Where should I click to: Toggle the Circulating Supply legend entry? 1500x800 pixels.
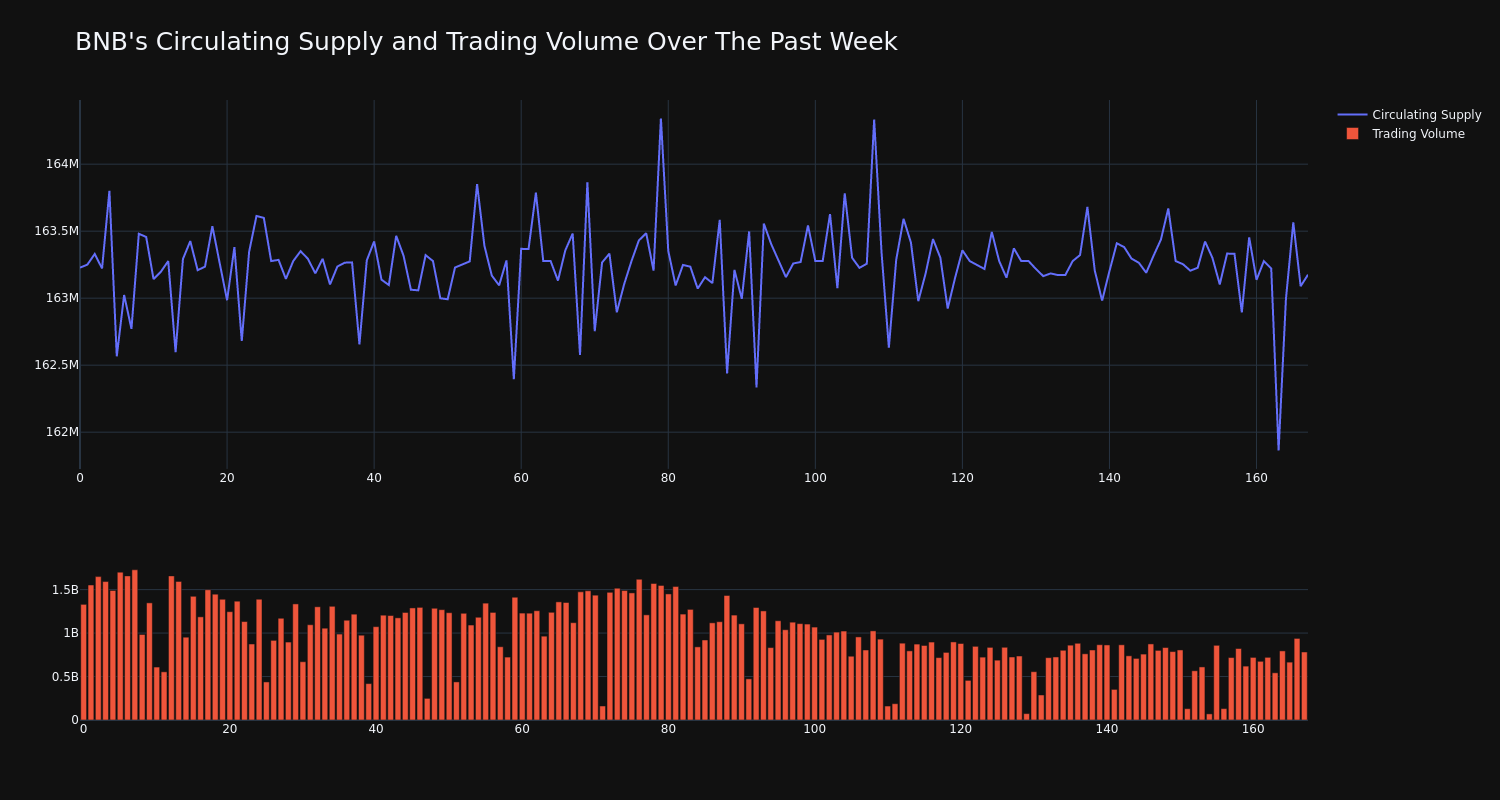pyautogui.click(x=1409, y=115)
